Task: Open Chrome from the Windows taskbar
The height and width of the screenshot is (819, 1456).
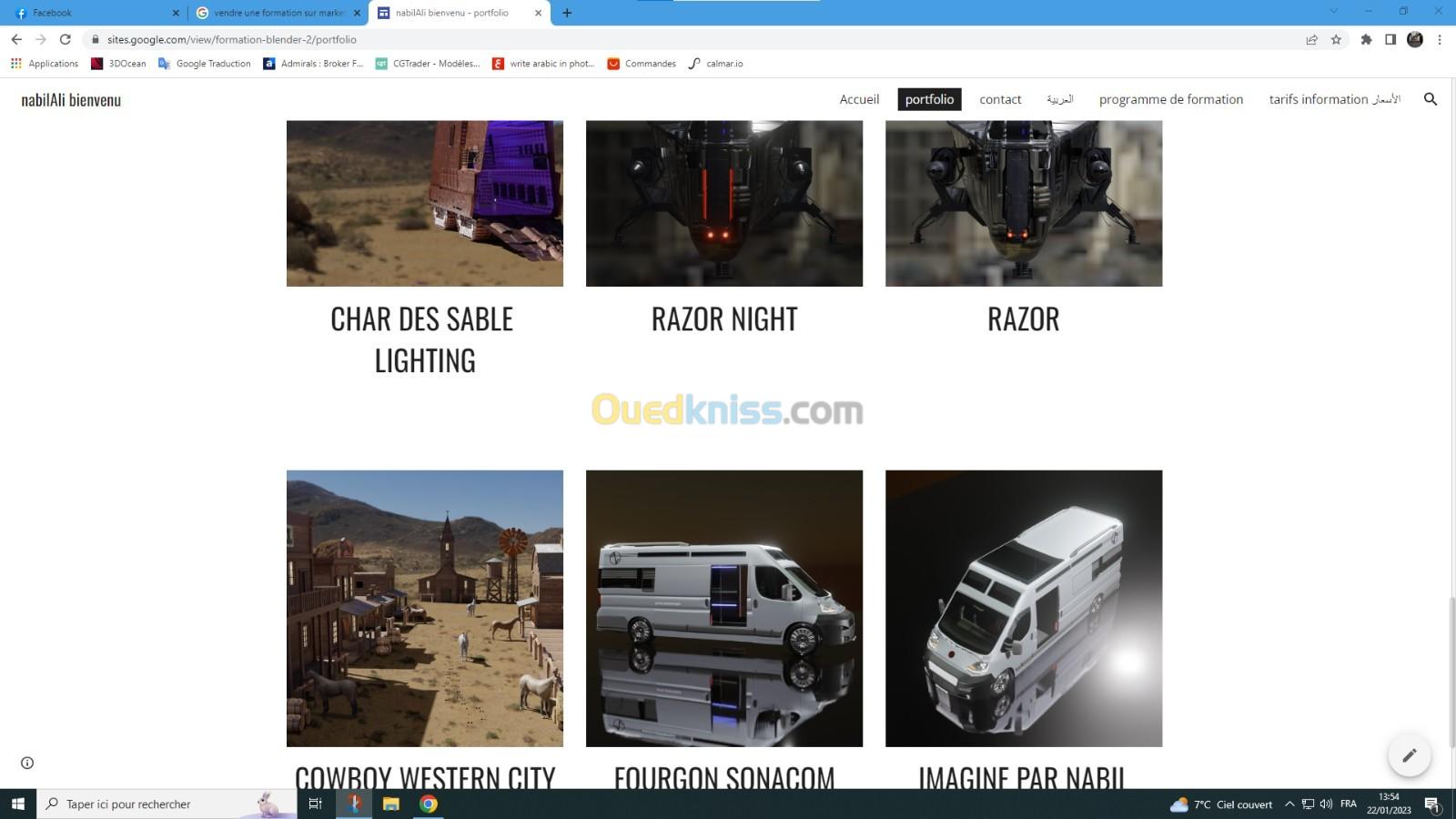Action: [429, 804]
